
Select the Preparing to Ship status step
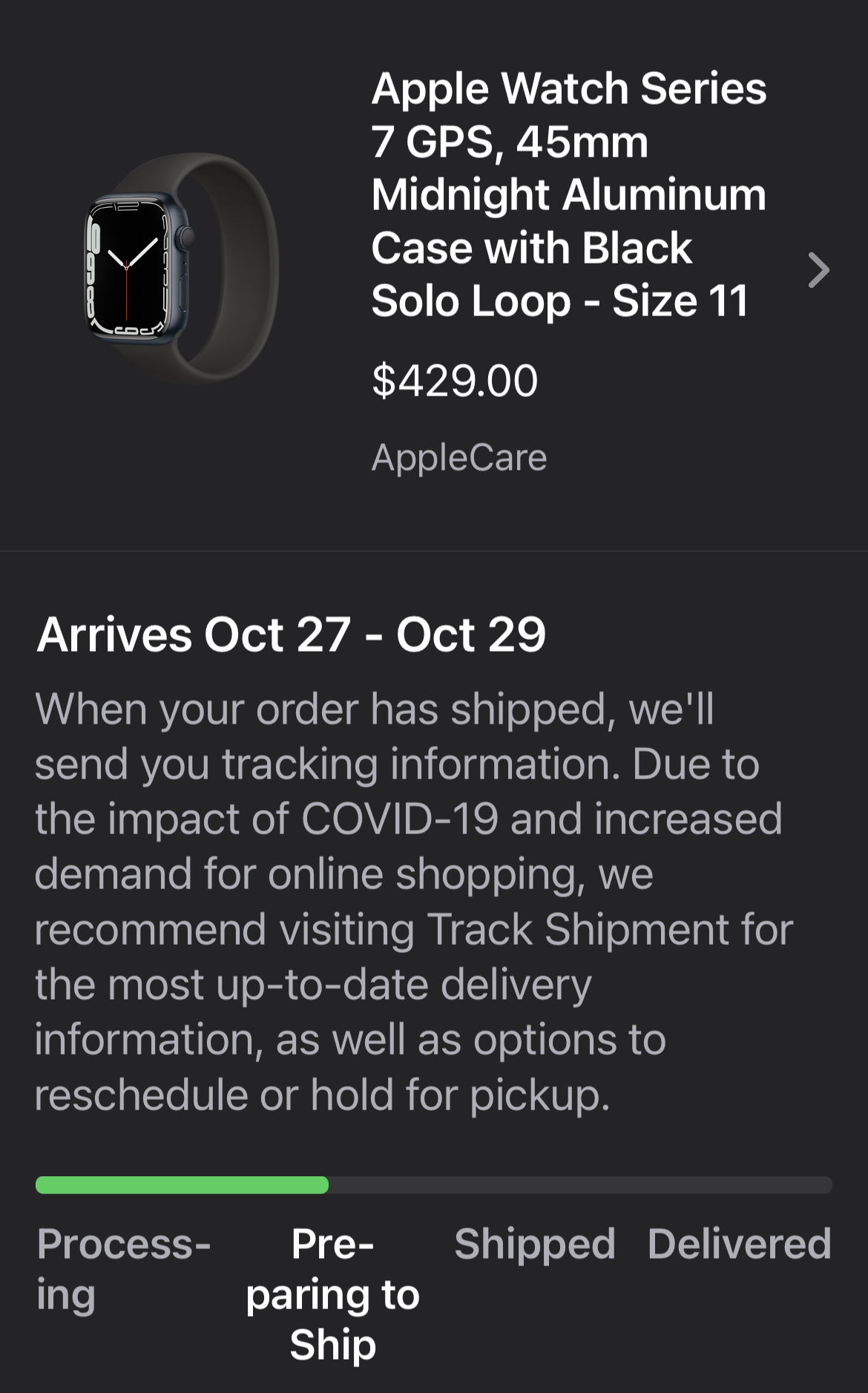pyautogui.click(x=333, y=1294)
